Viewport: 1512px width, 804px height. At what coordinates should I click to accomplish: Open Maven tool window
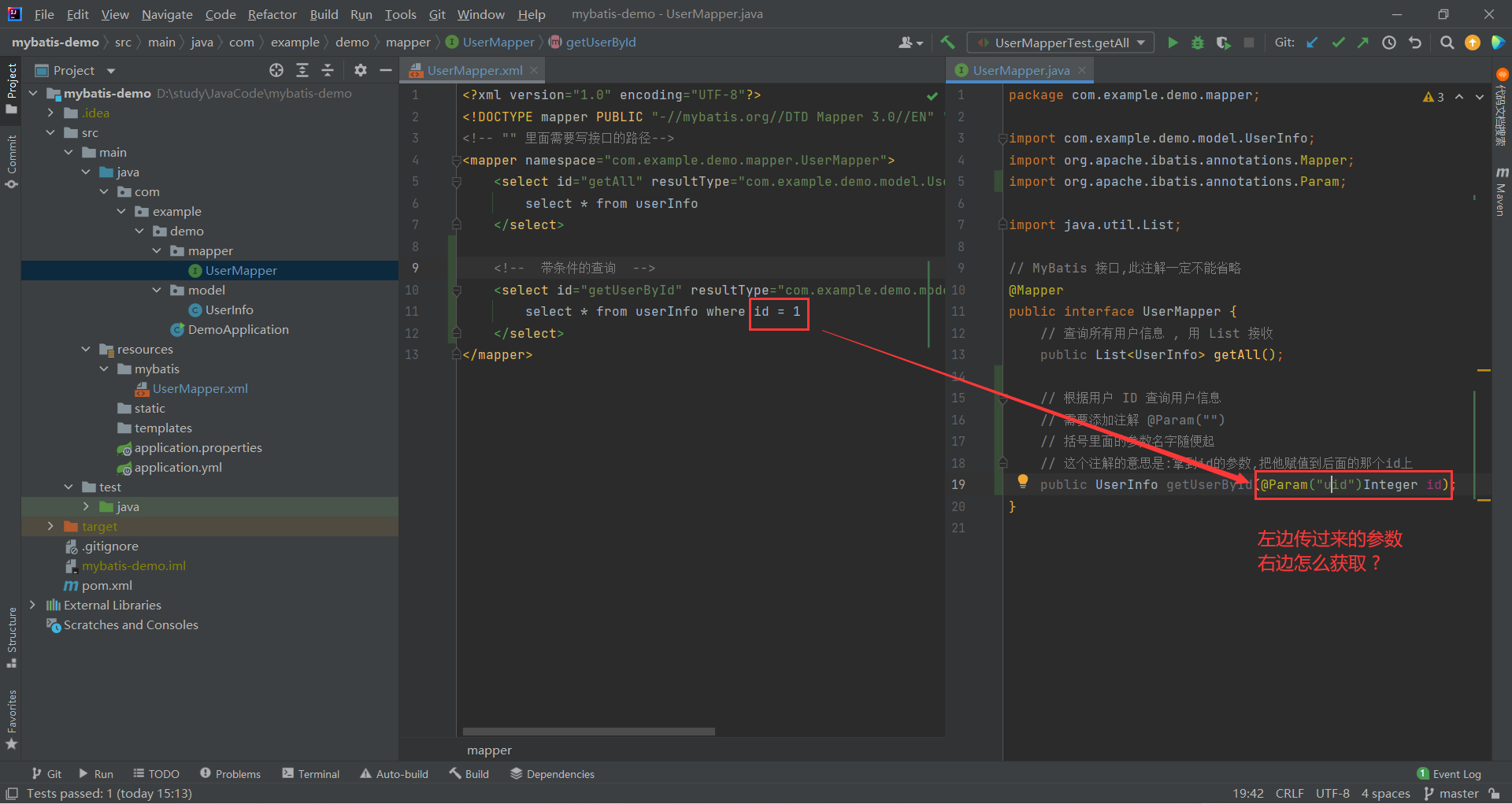(1502, 191)
